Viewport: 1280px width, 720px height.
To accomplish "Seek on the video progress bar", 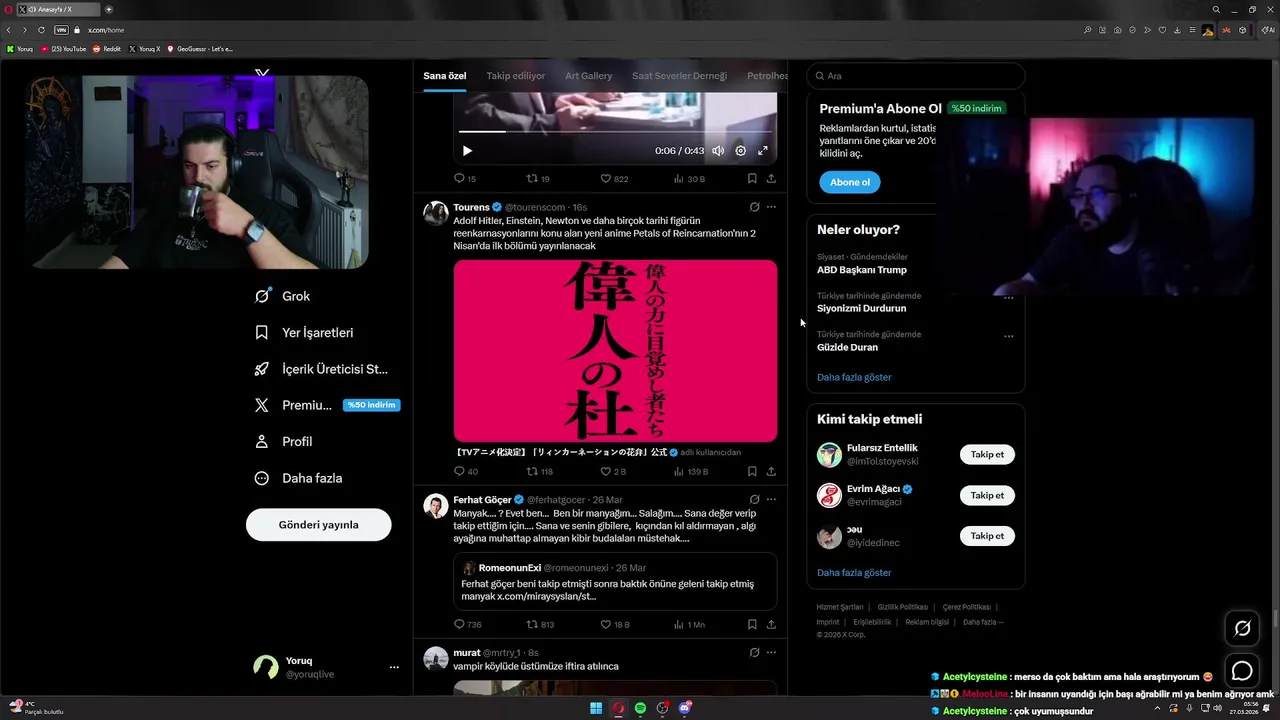I will [615, 131].
